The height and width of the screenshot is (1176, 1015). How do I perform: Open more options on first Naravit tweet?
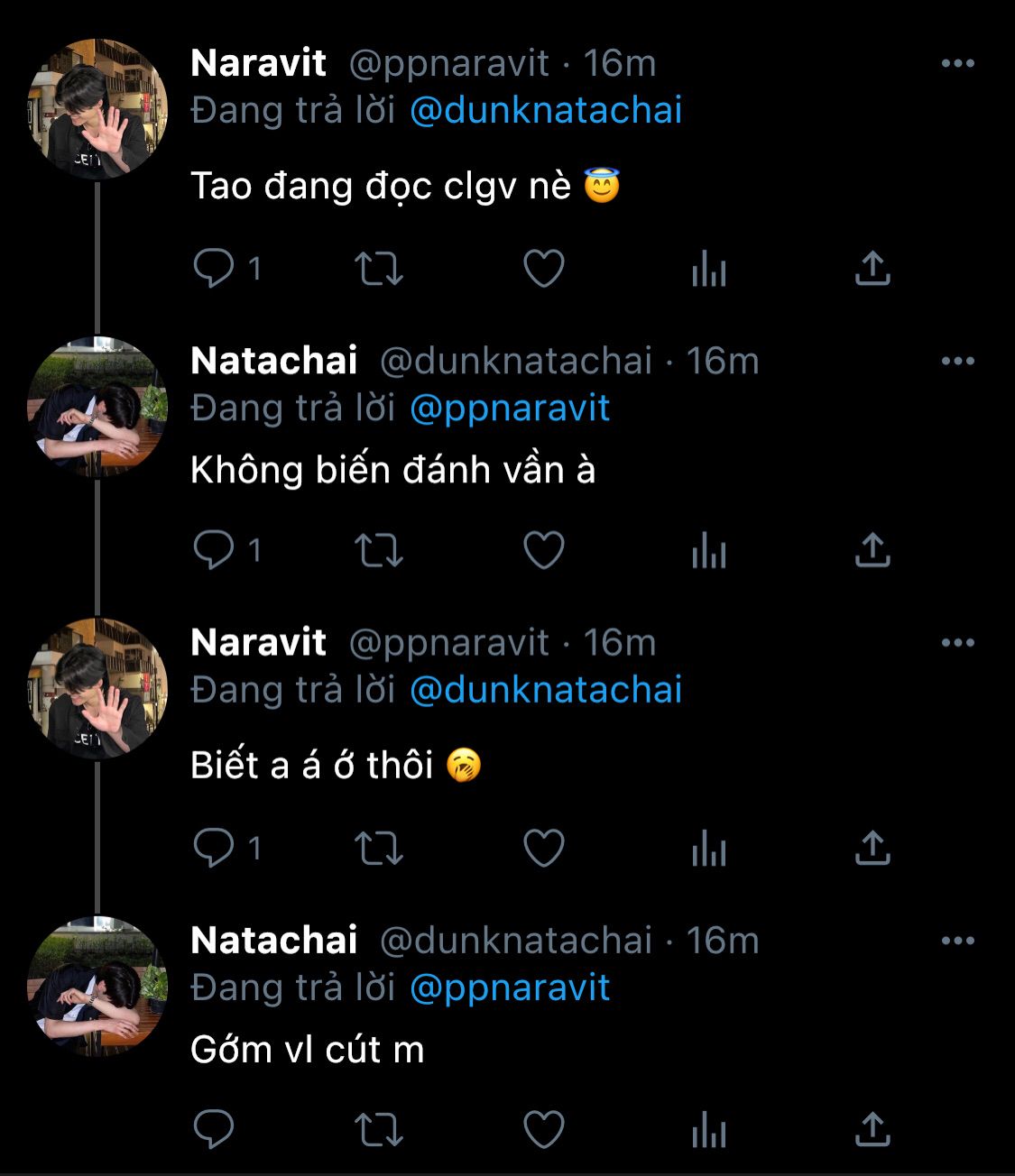pyautogui.click(x=957, y=63)
